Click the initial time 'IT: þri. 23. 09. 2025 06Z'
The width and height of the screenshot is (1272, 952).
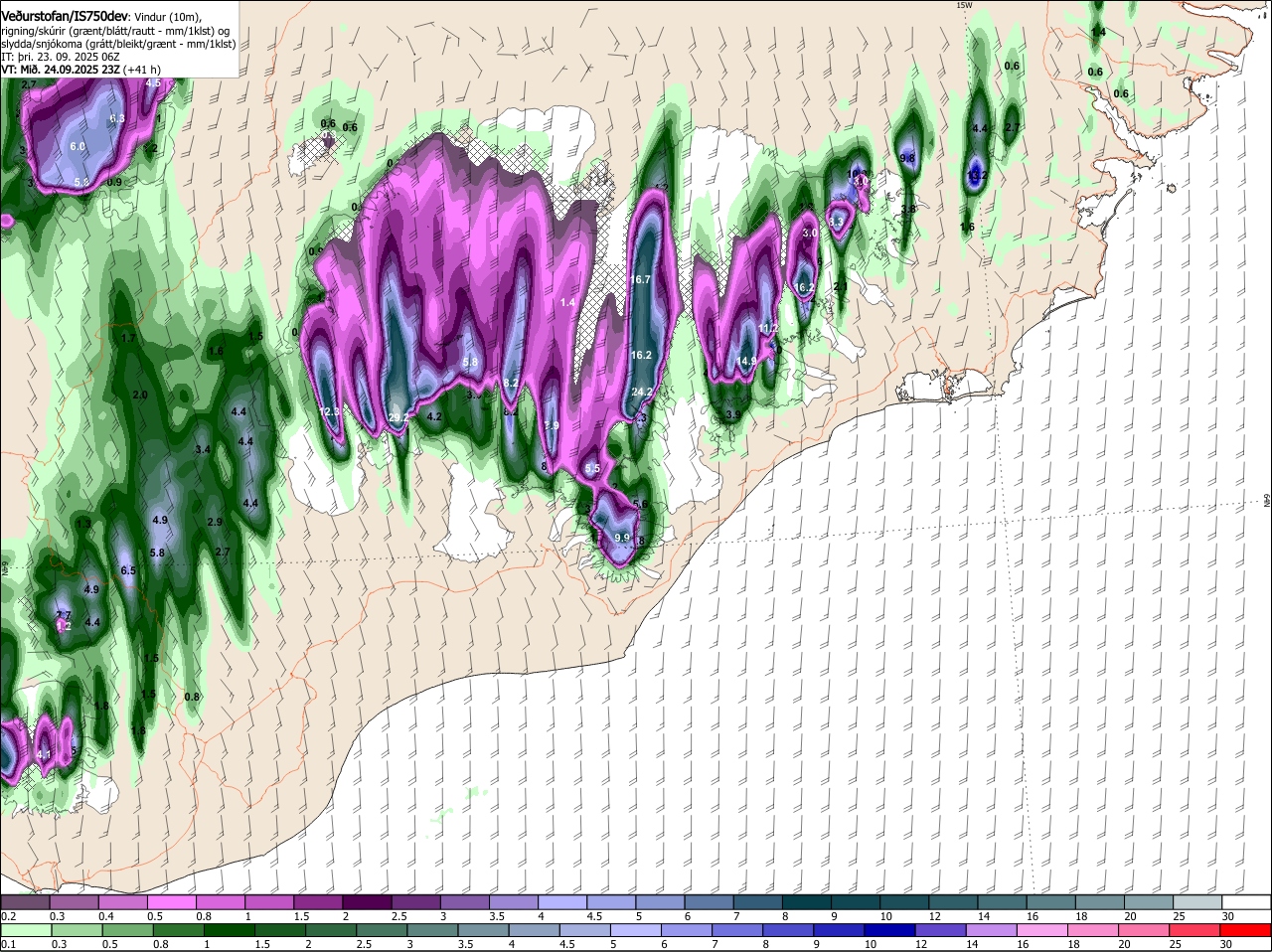pyautogui.click(x=61, y=57)
